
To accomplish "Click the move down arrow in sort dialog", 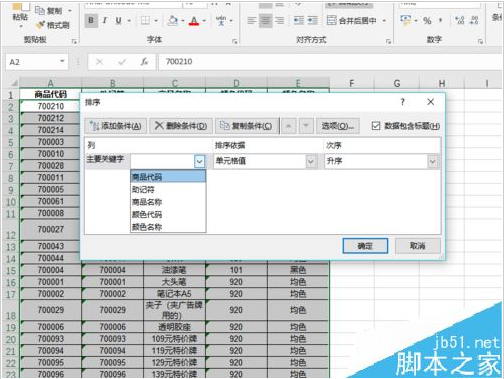I will click(x=305, y=126).
